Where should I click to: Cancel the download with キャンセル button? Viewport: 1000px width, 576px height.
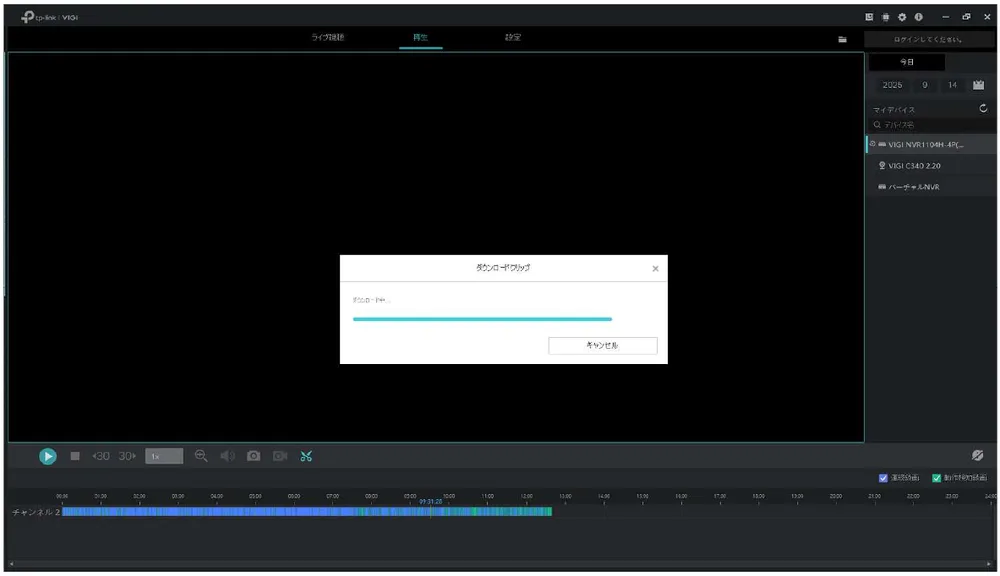point(603,346)
